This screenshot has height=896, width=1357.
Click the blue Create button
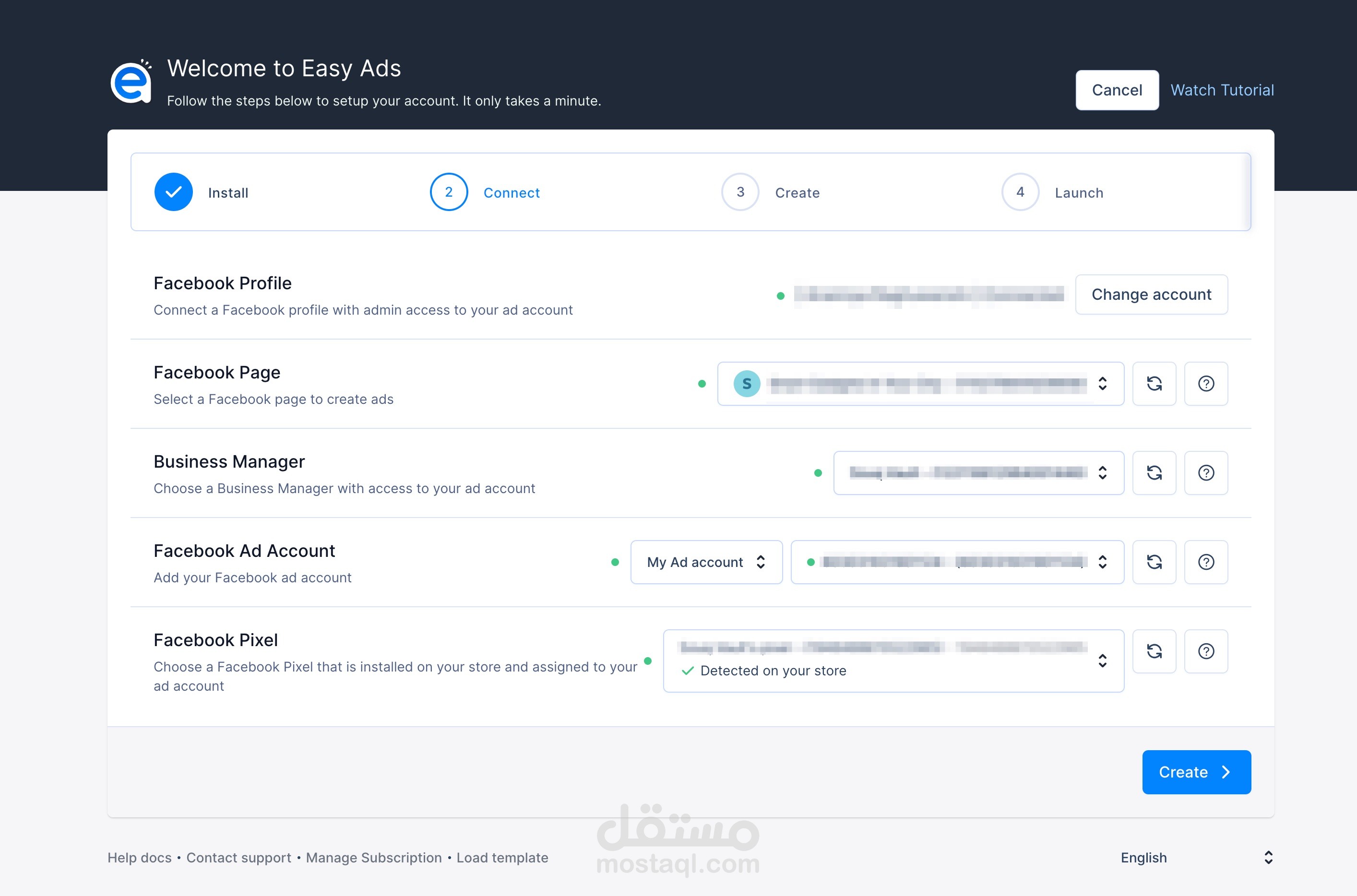[1196, 772]
